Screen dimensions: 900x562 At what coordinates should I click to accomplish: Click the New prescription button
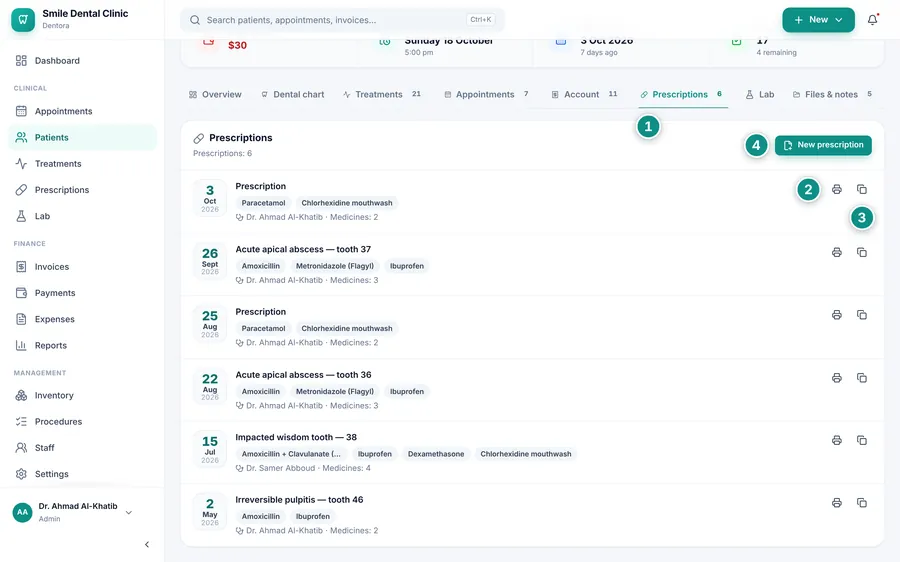(x=823, y=145)
